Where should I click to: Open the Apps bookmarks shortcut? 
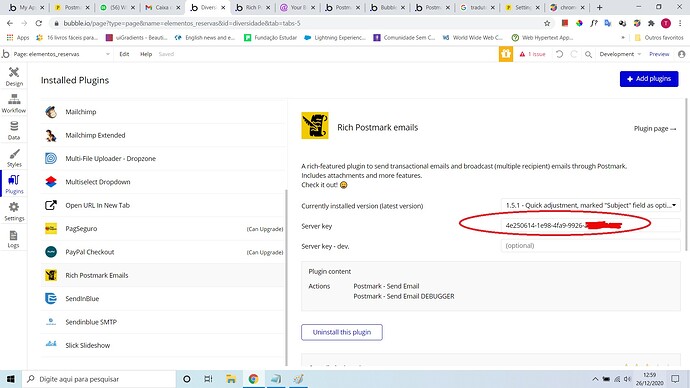click(x=18, y=38)
